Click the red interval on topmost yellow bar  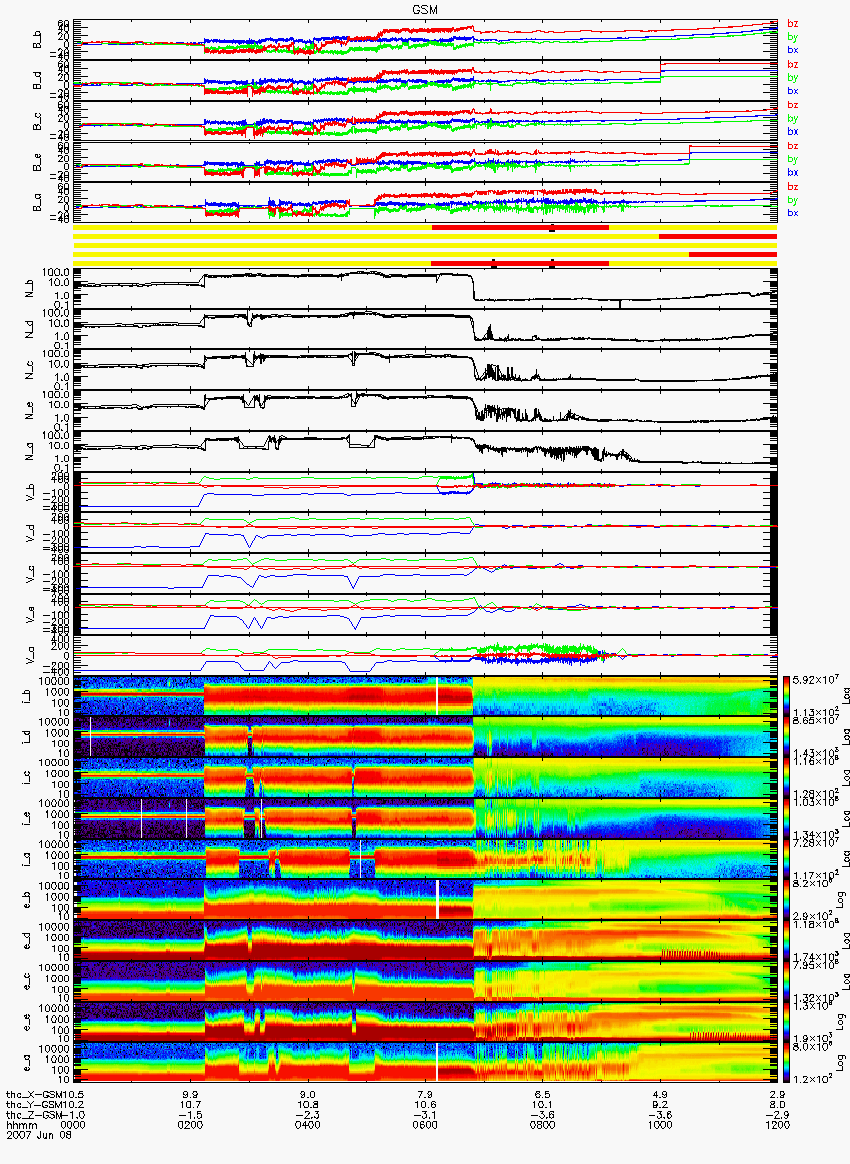coord(520,227)
